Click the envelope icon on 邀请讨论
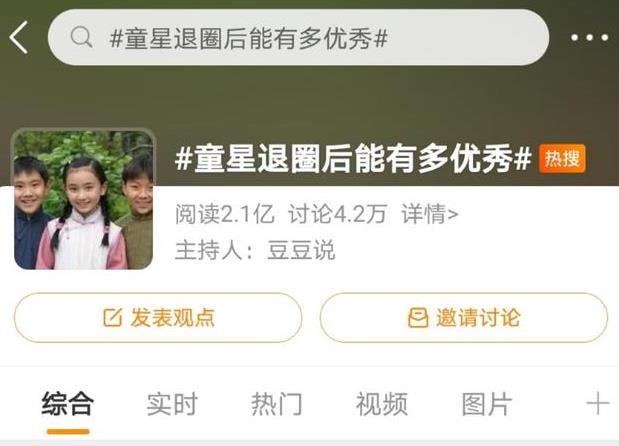 click(418, 318)
